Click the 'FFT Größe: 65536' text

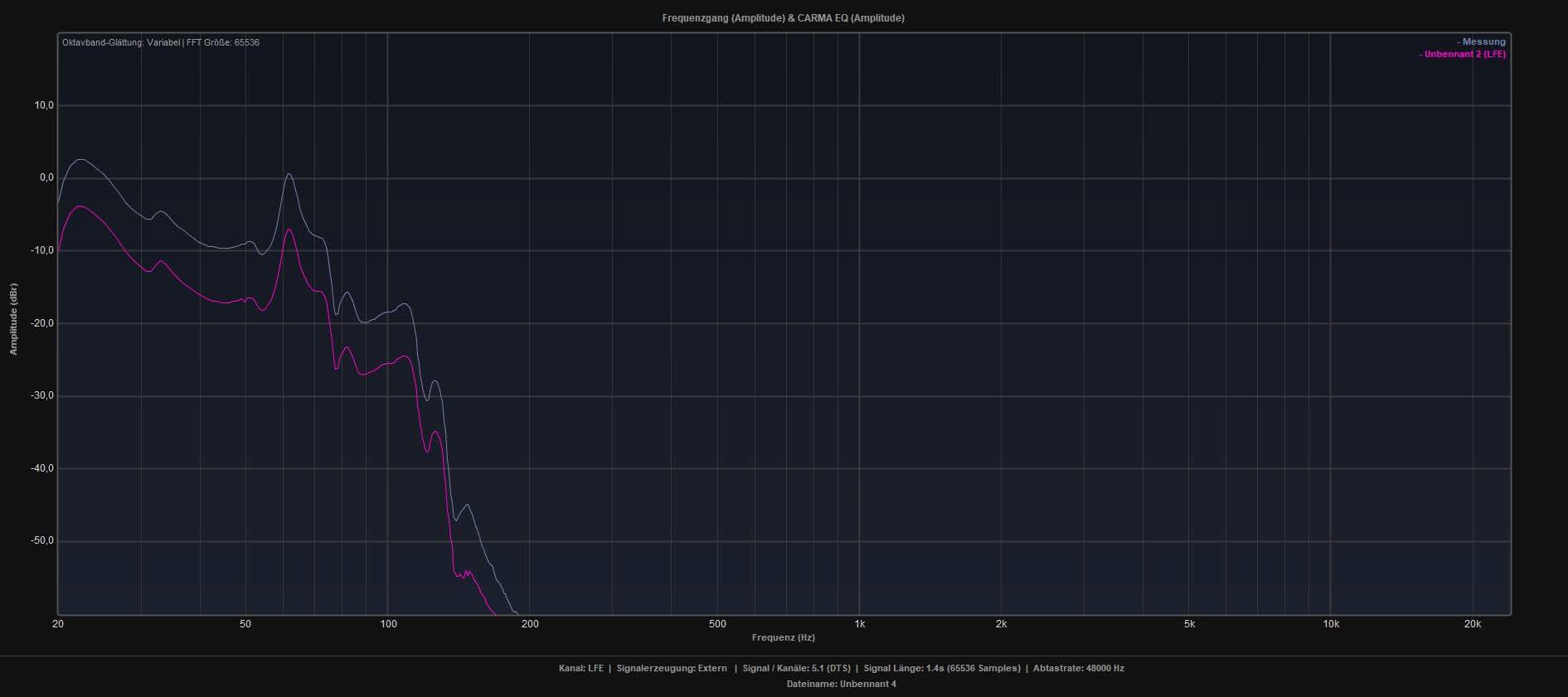click(x=223, y=42)
